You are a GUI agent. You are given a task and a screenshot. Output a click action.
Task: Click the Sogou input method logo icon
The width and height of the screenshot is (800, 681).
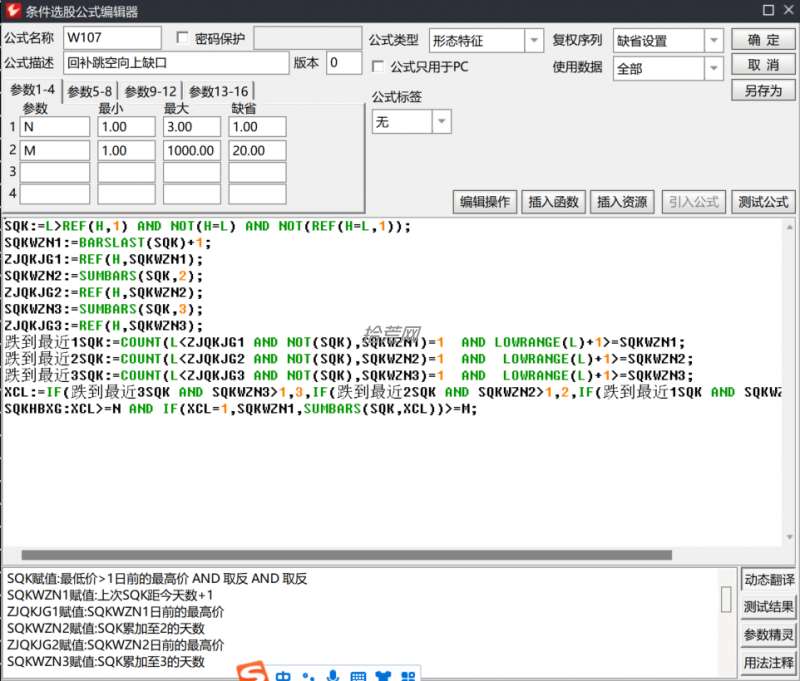pyautogui.click(x=252, y=671)
